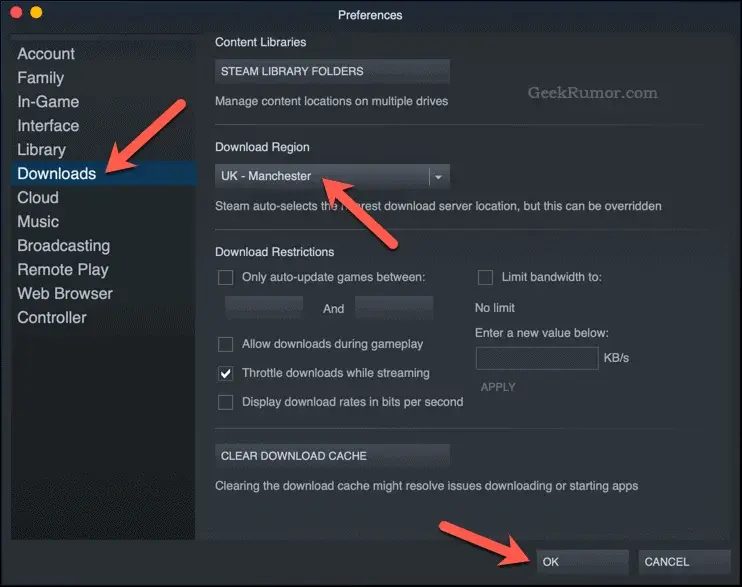Open Remote Play settings

click(x=63, y=270)
